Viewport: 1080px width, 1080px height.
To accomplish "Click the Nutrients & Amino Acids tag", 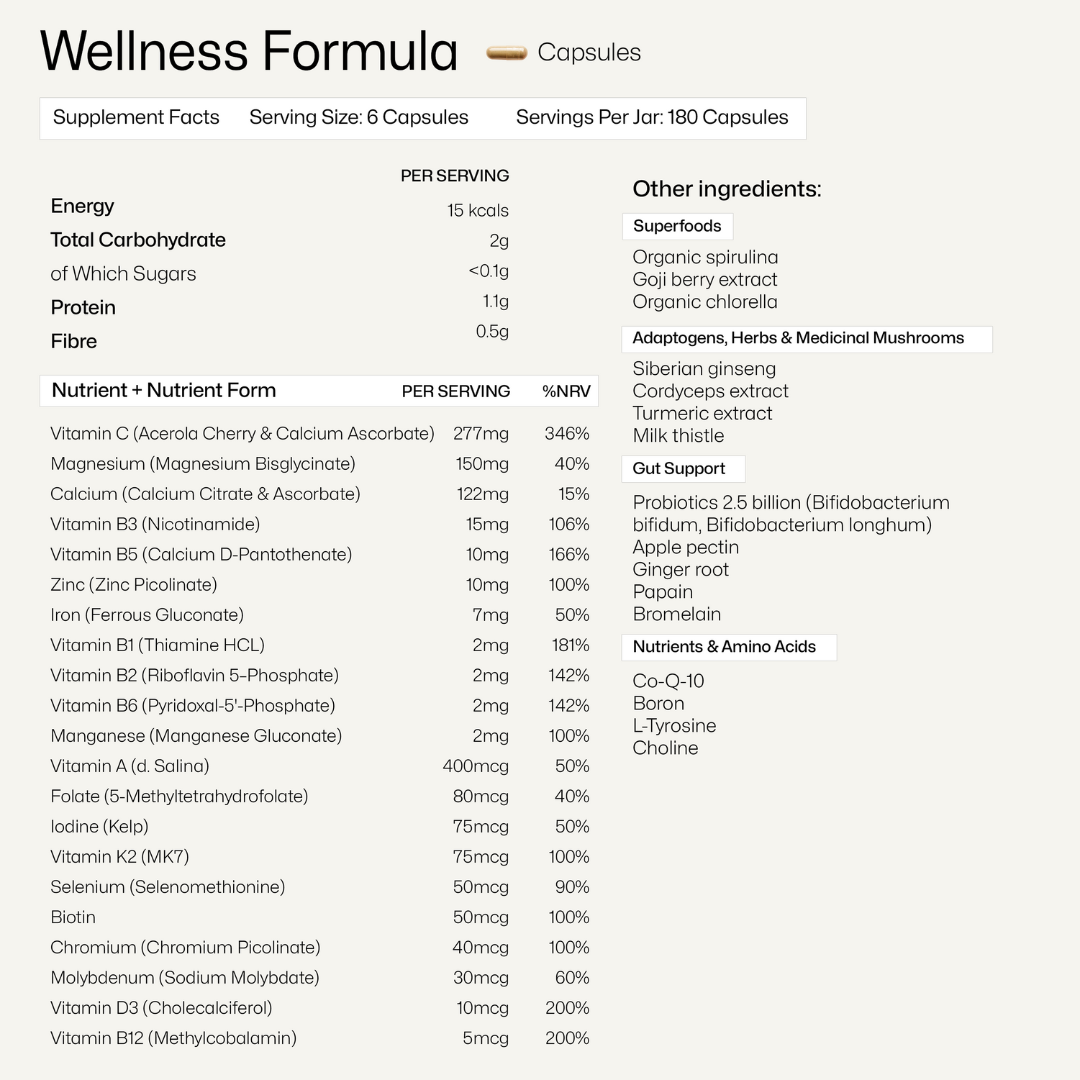I will 724,647.
